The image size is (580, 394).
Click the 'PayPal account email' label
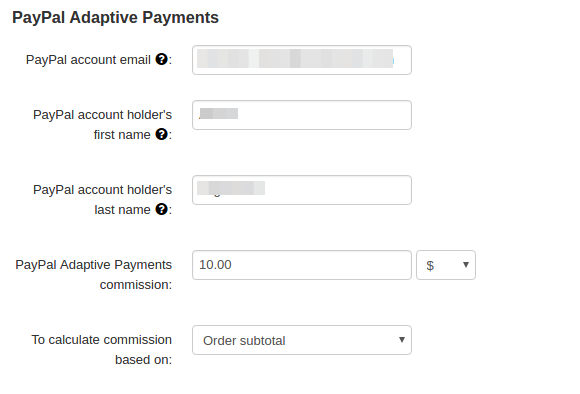pos(88,60)
